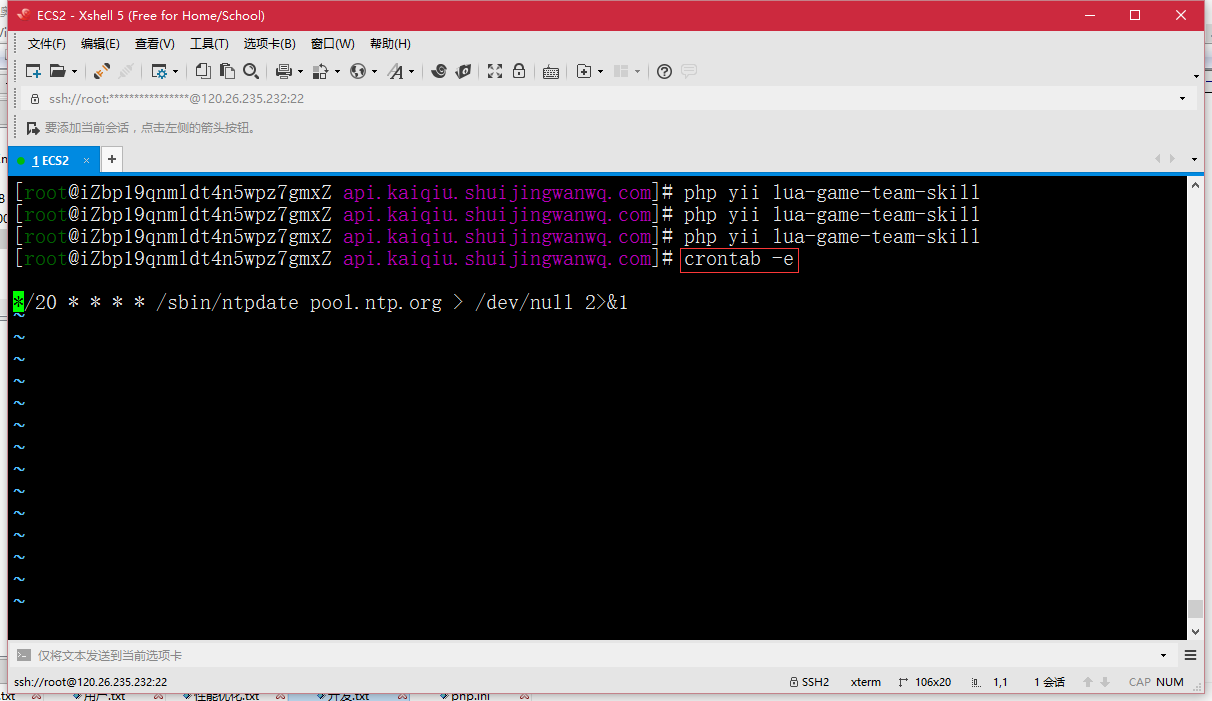Click the Font letter A icon

click(395, 71)
